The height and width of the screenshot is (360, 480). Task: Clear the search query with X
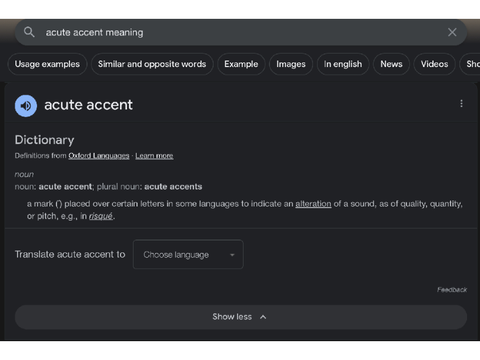pos(452,32)
